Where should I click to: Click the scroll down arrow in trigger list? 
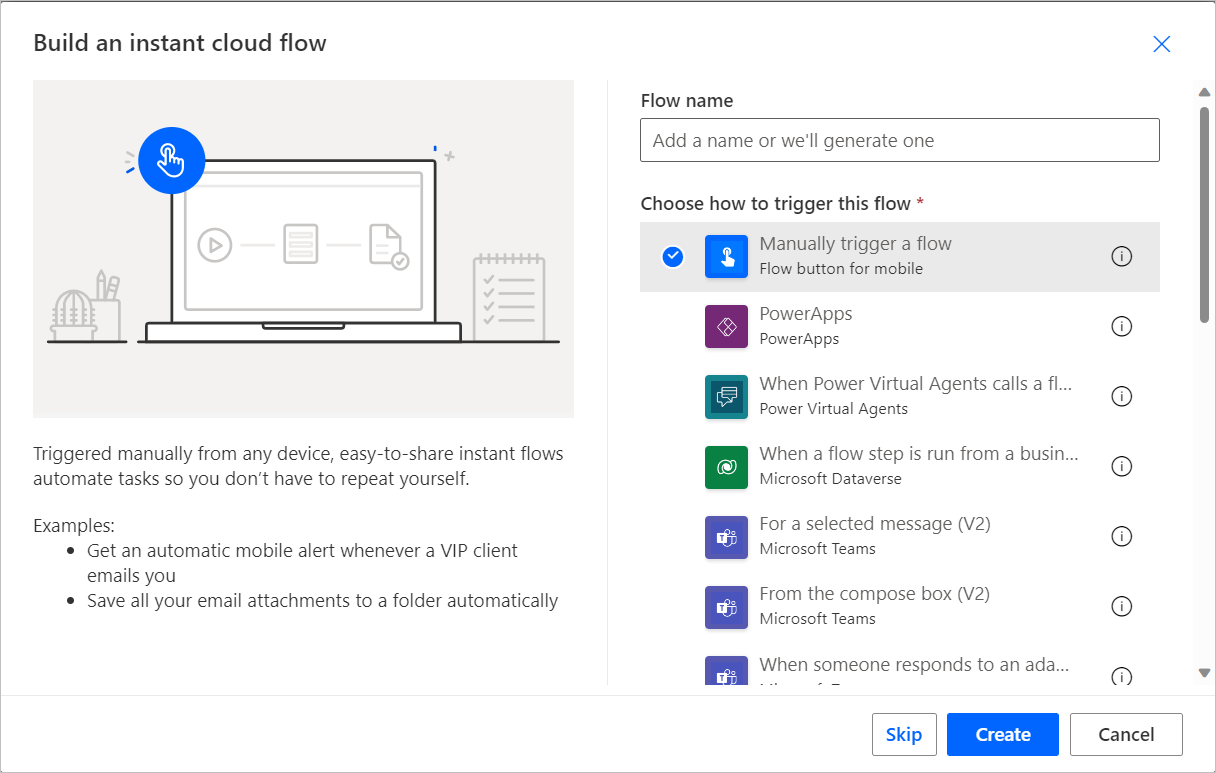click(x=1203, y=672)
